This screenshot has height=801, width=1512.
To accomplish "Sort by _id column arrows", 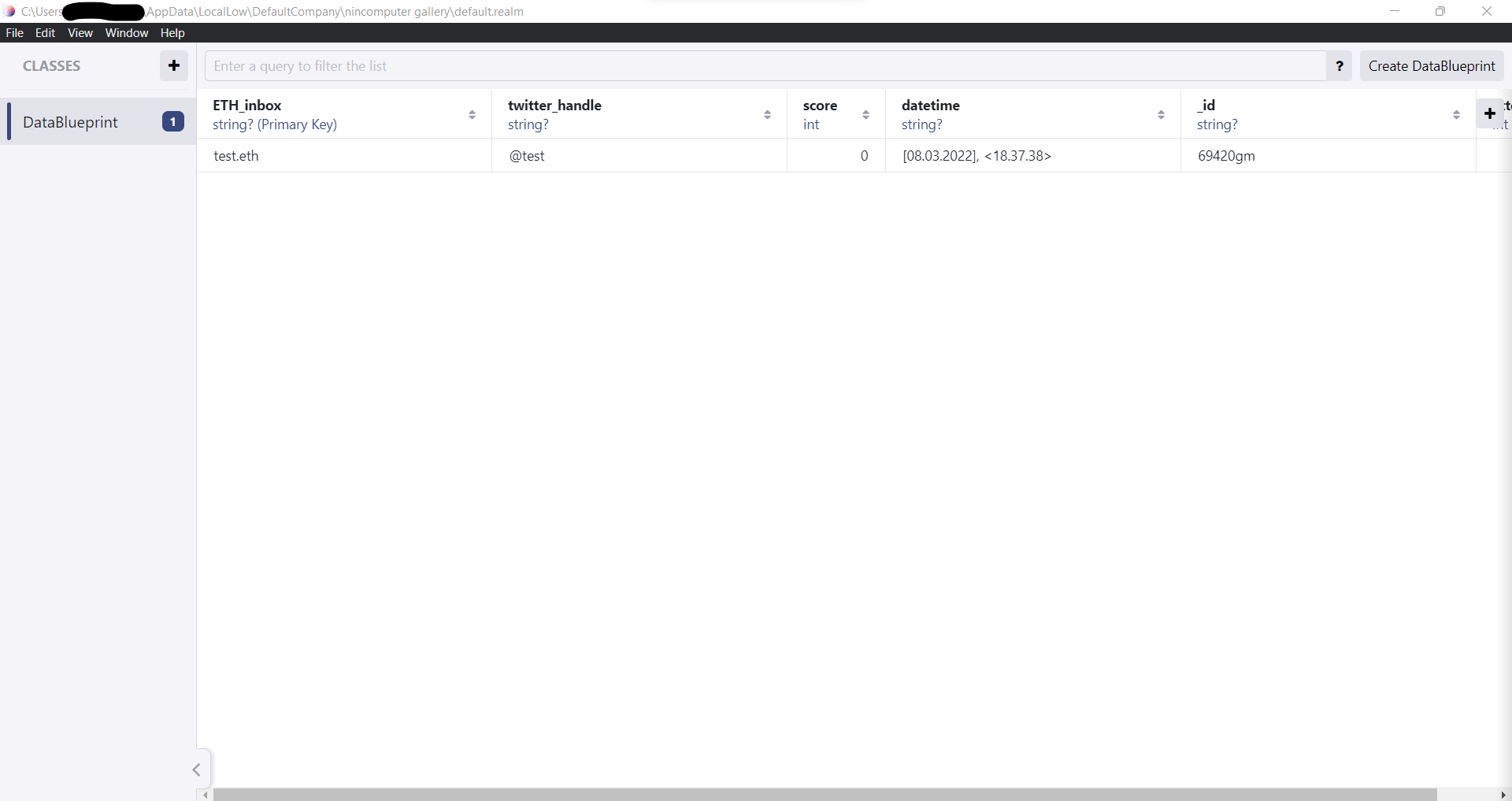I will tap(1456, 115).
